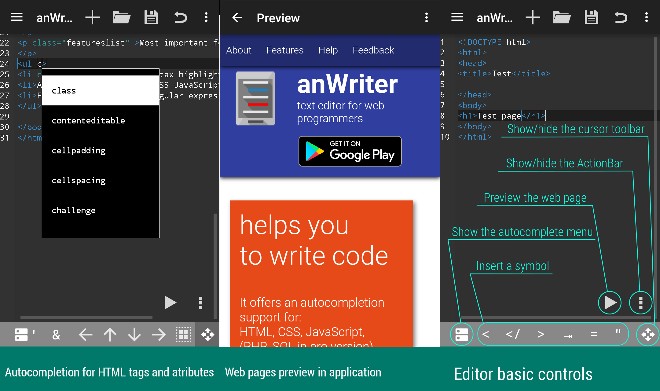Move the cursor up with the up arrow key

(110, 335)
